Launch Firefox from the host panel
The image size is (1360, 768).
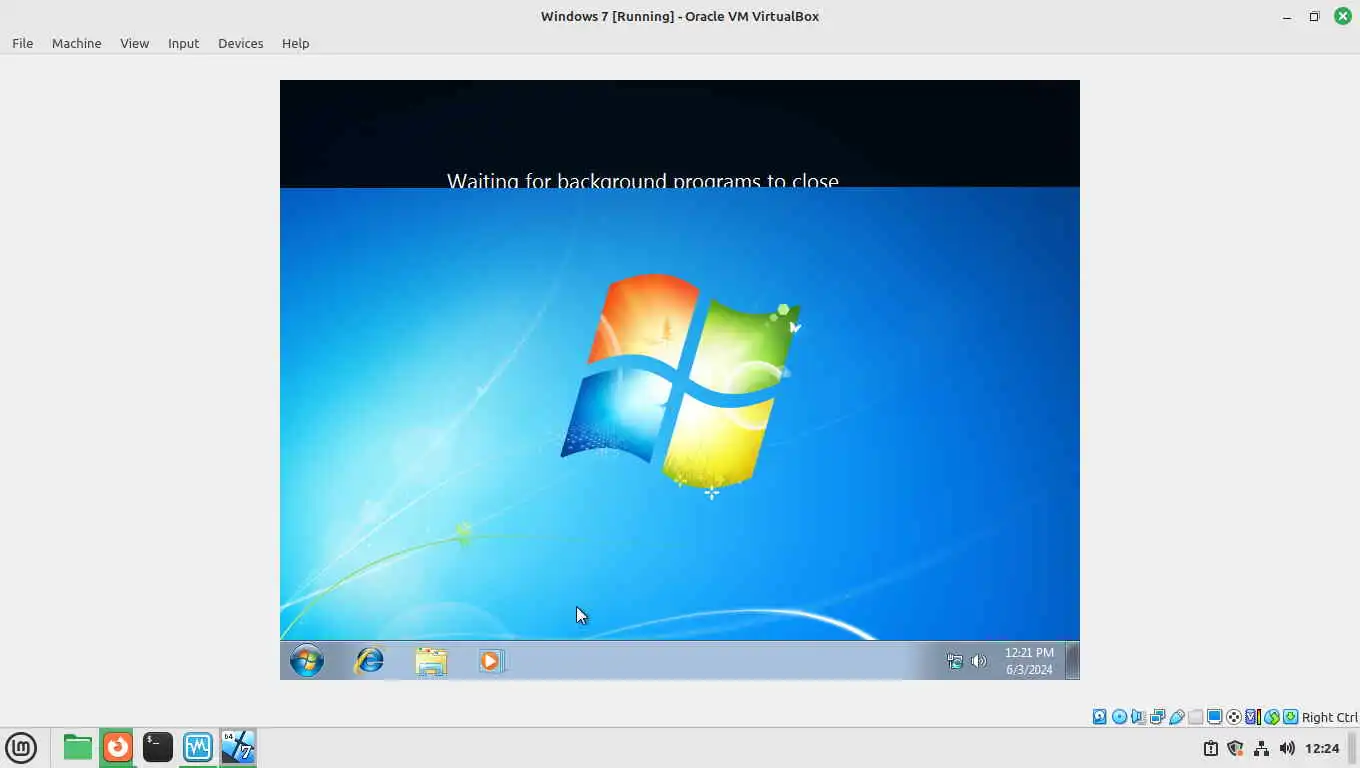point(118,747)
